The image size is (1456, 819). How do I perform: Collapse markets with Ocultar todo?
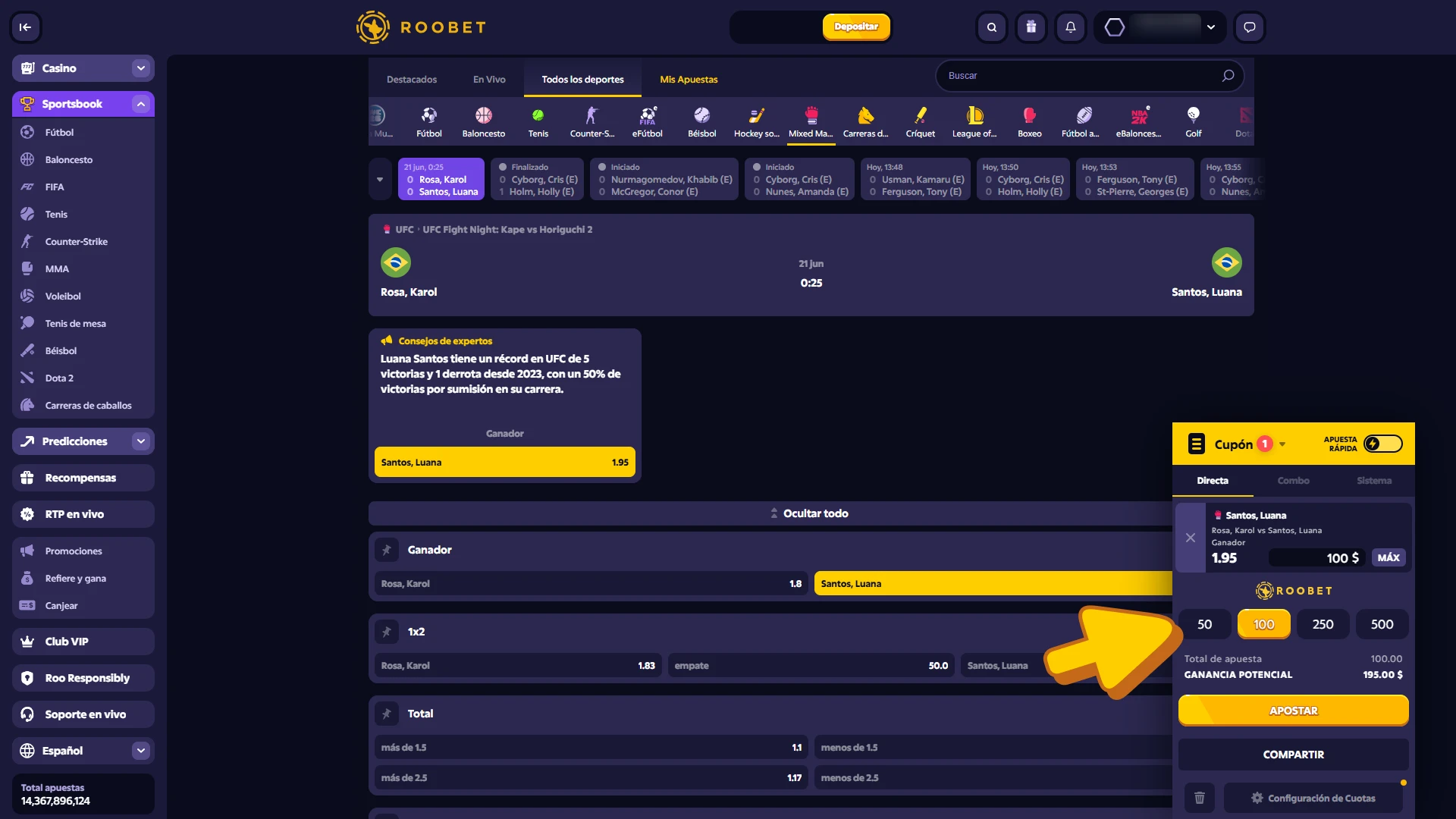click(x=809, y=513)
